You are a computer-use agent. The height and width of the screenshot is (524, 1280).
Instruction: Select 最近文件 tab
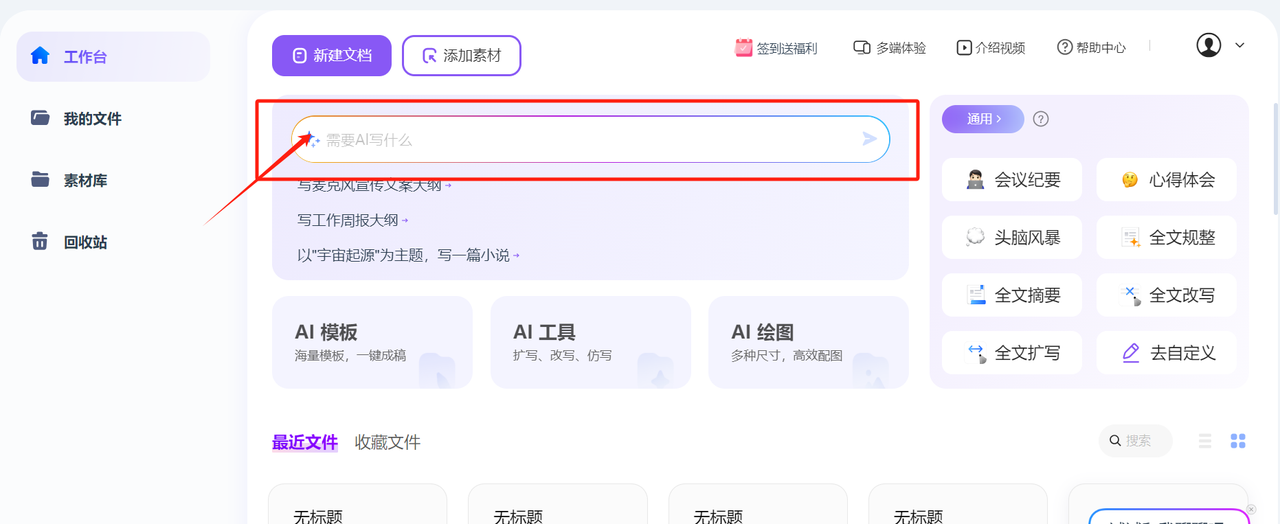point(304,442)
